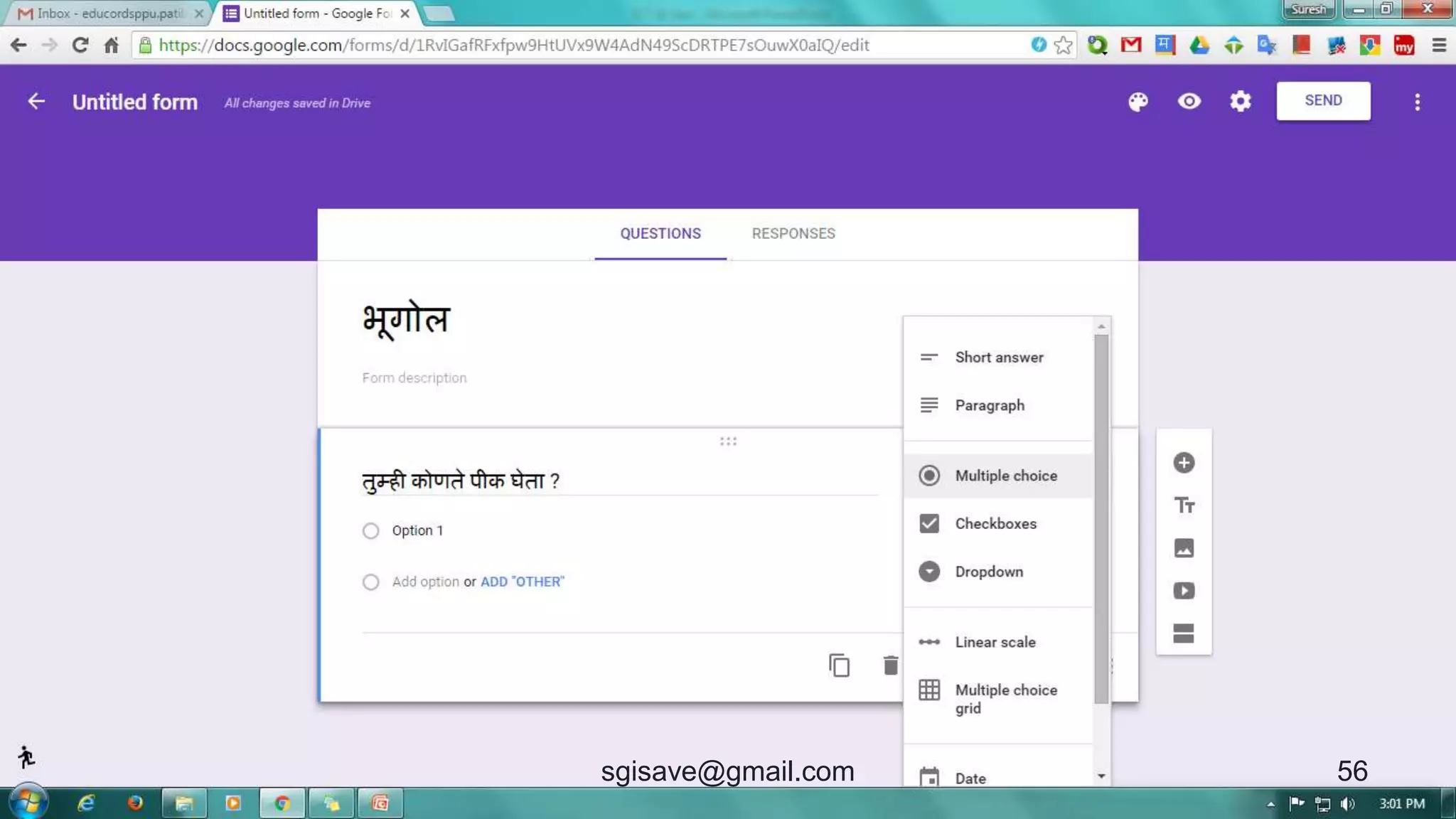Click the question type list scrollbar

pyautogui.click(x=1101, y=519)
